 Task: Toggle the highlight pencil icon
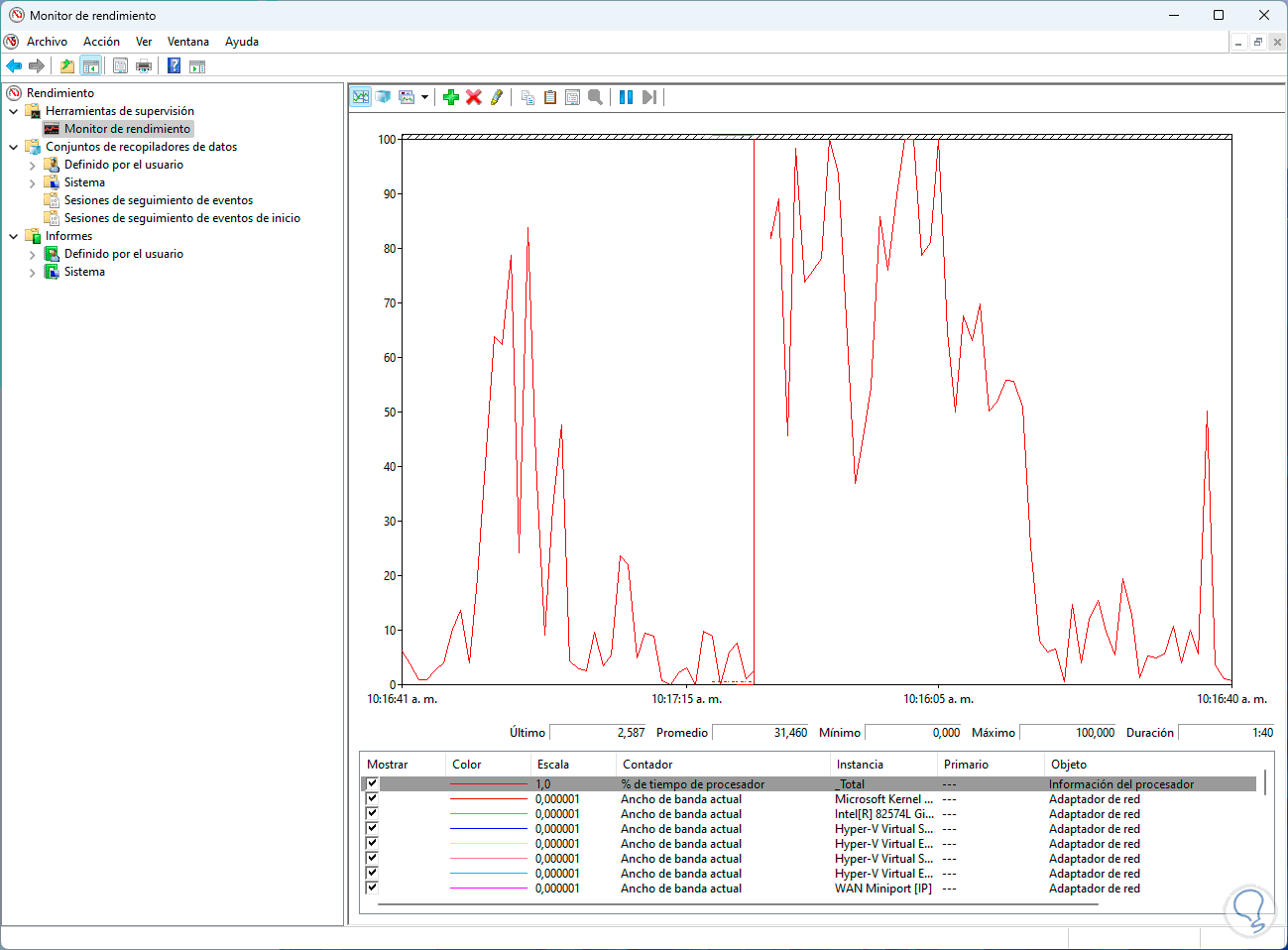coord(497,97)
